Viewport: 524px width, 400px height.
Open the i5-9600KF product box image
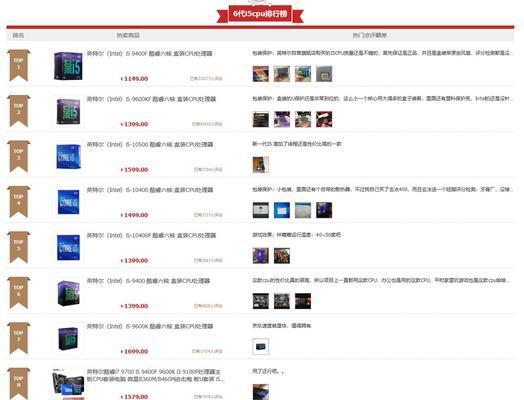[x=68, y=111]
